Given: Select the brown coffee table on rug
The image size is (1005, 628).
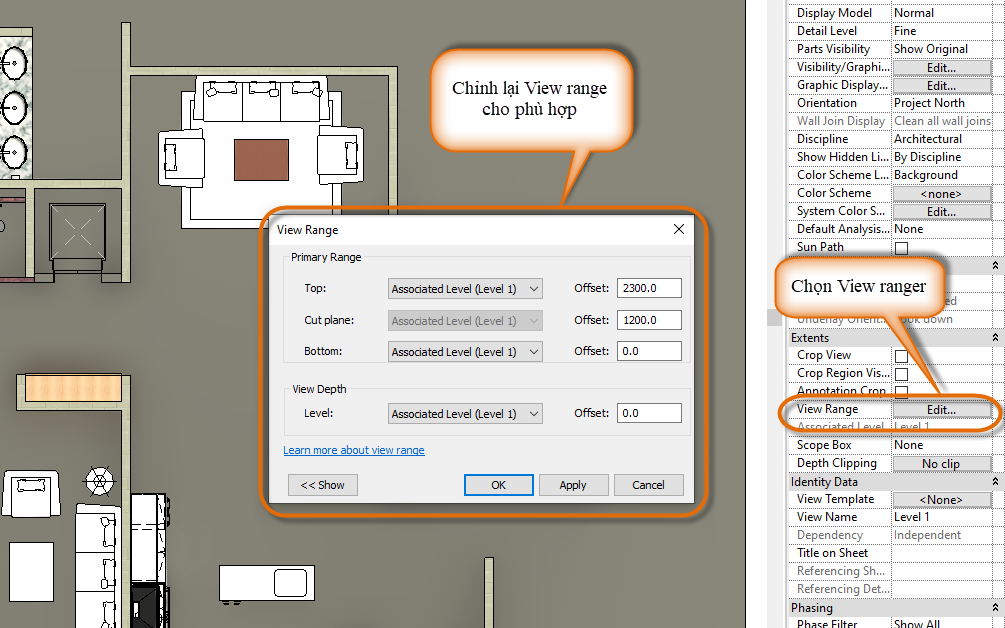Looking at the screenshot, I should 261,159.
